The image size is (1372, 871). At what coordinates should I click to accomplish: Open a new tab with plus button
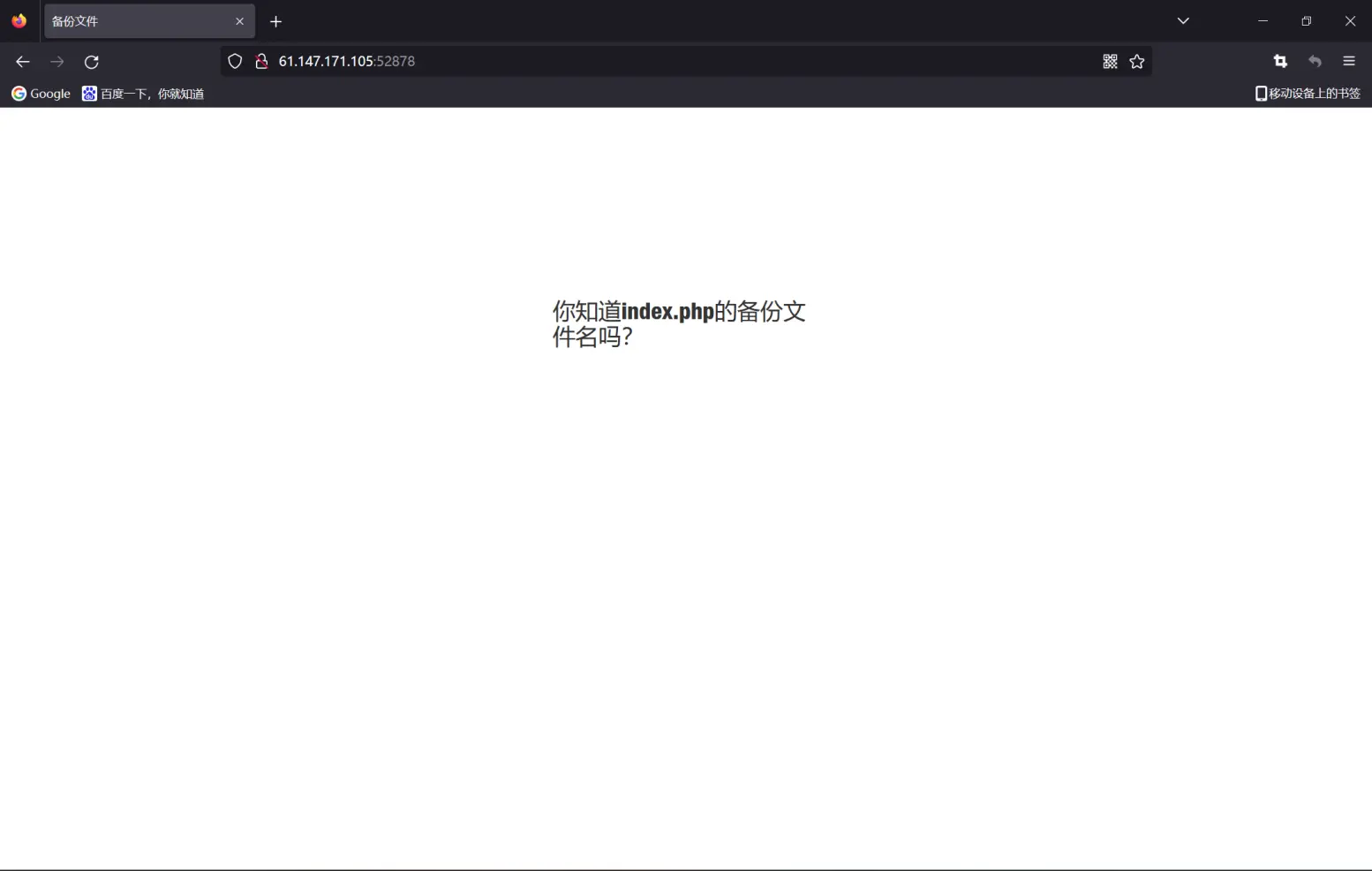tap(275, 21)
